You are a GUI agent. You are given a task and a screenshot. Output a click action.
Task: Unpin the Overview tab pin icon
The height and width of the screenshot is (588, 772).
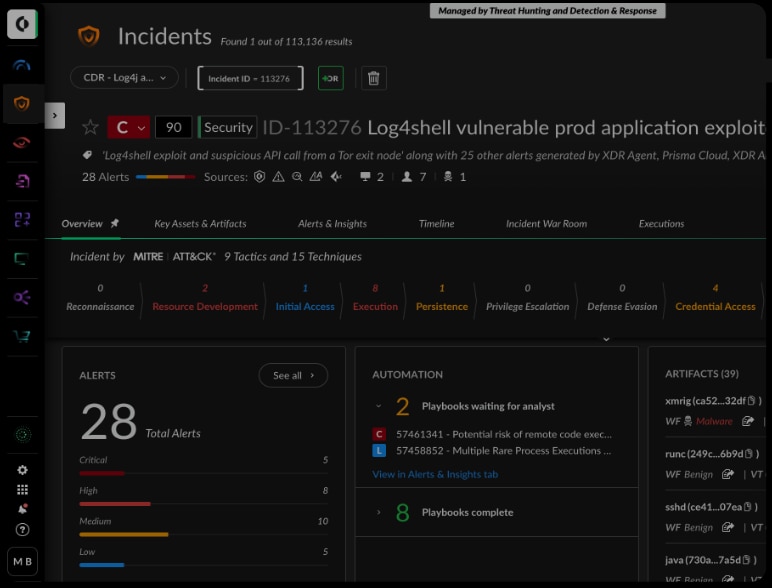115,223
